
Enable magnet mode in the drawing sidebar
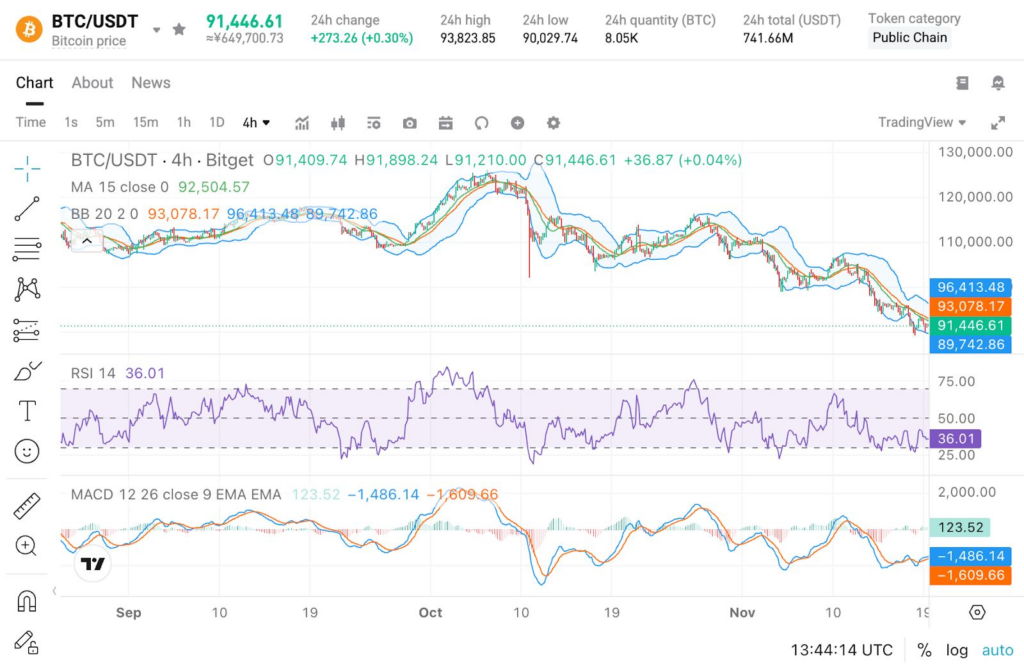[x=27, y=600]
